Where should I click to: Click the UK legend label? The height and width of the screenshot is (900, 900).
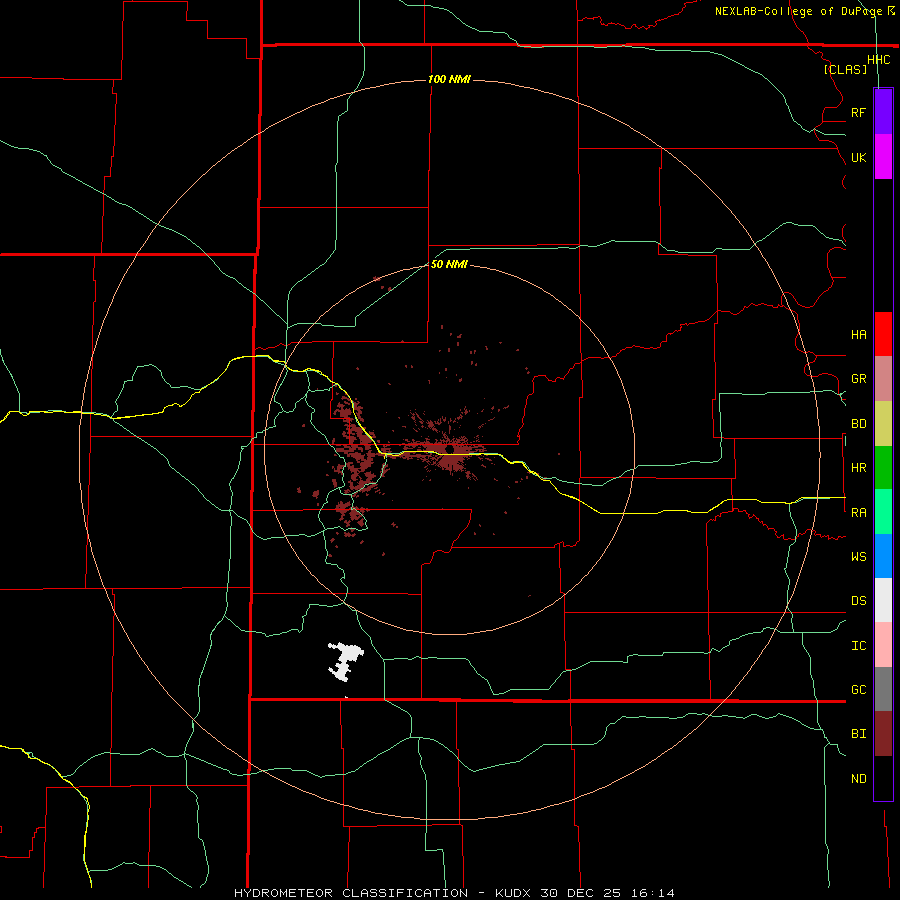[x=858, y=157]
